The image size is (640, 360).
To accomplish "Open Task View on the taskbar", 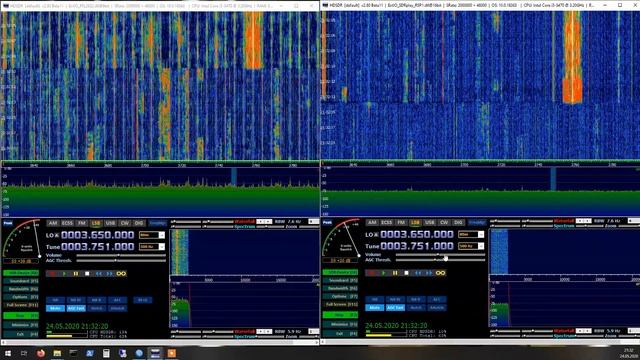I will pos(24,353).
